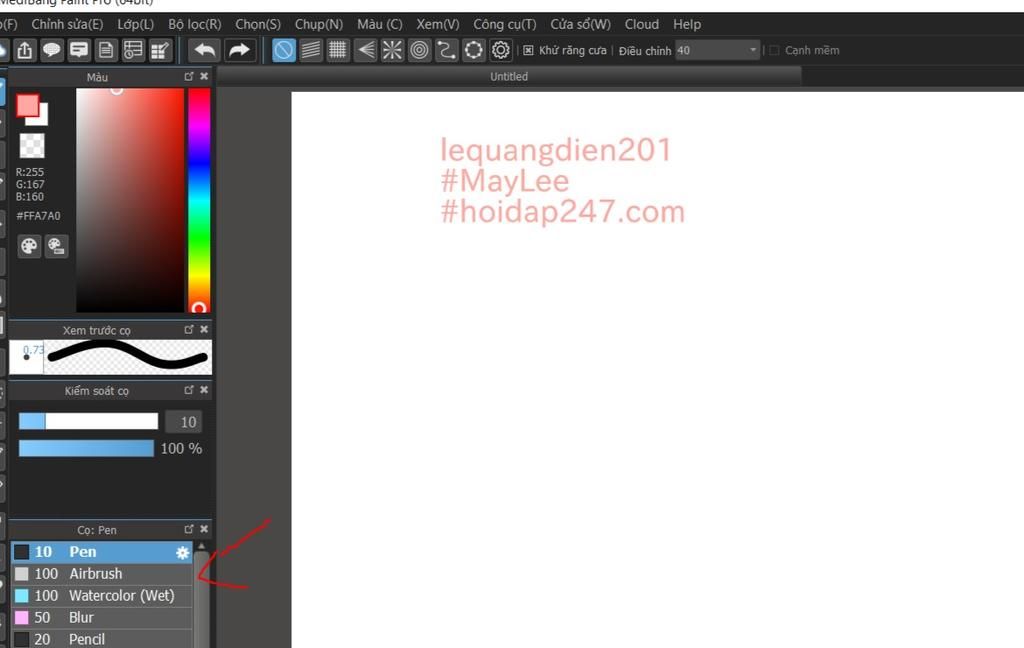Enable the curve snap guide
Viewport: 1024px width, 648px height.
click(447, 50)
